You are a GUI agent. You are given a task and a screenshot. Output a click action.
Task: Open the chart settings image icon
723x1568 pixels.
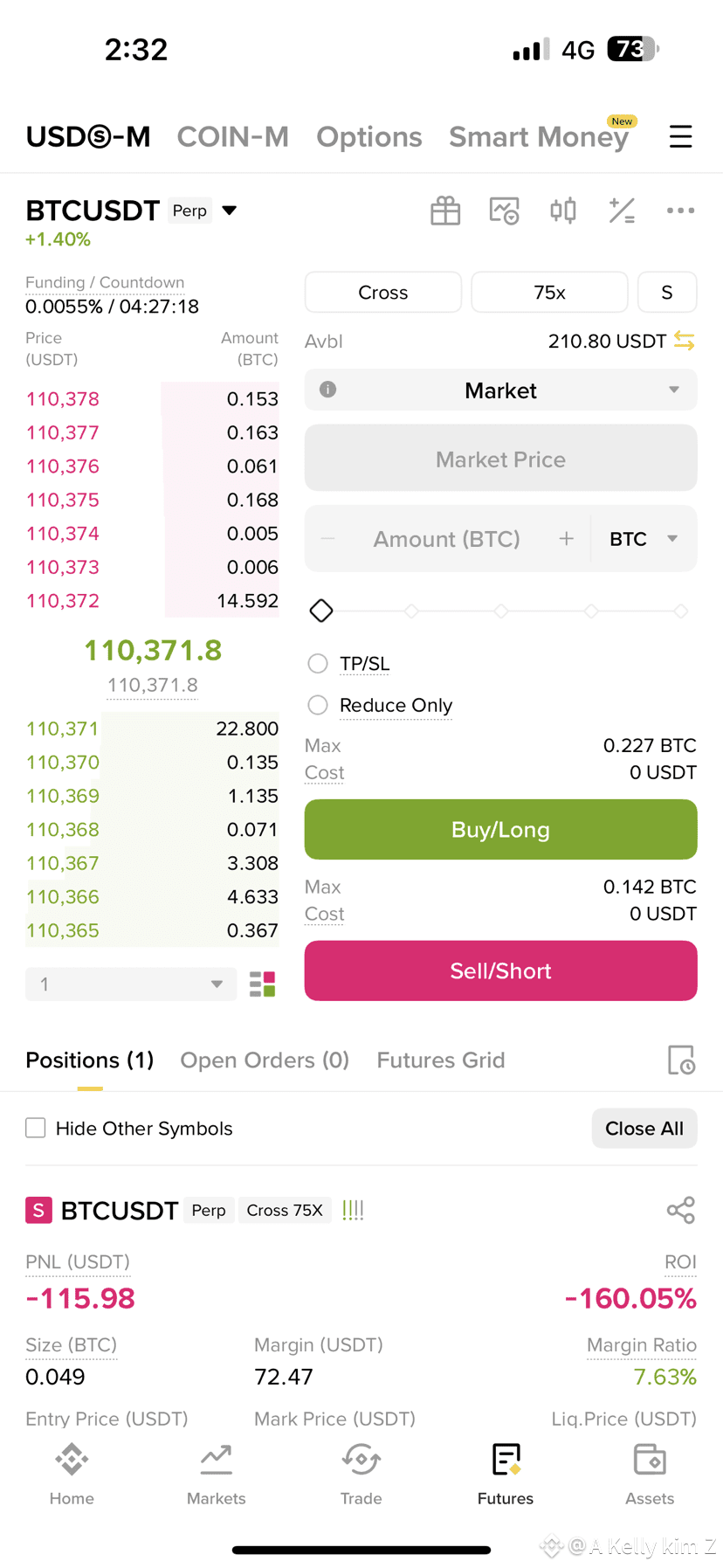click(x=504, y=211)
